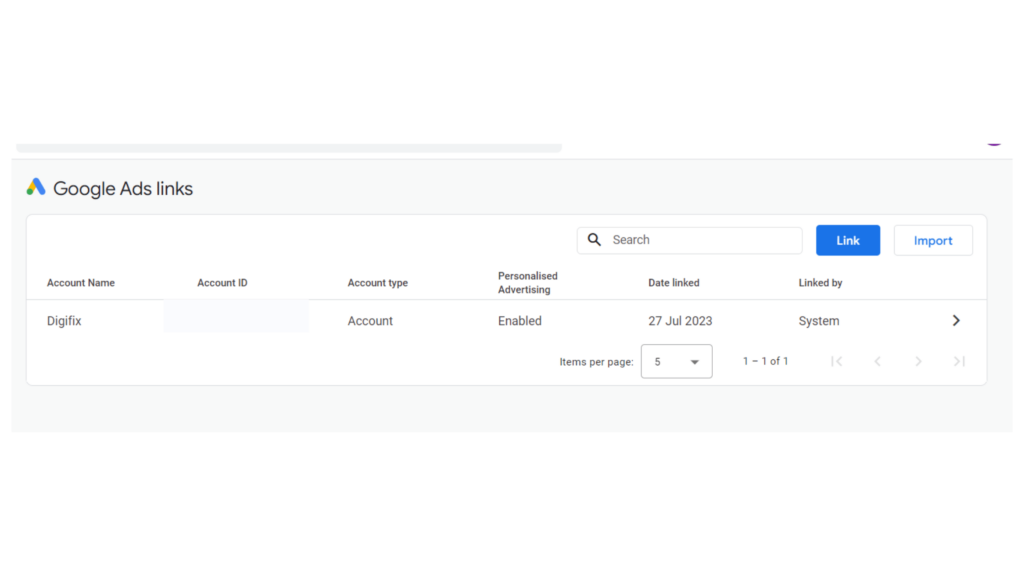Click the Items per page label
The height and width of the screenshot is (576, 1024).
596,362
